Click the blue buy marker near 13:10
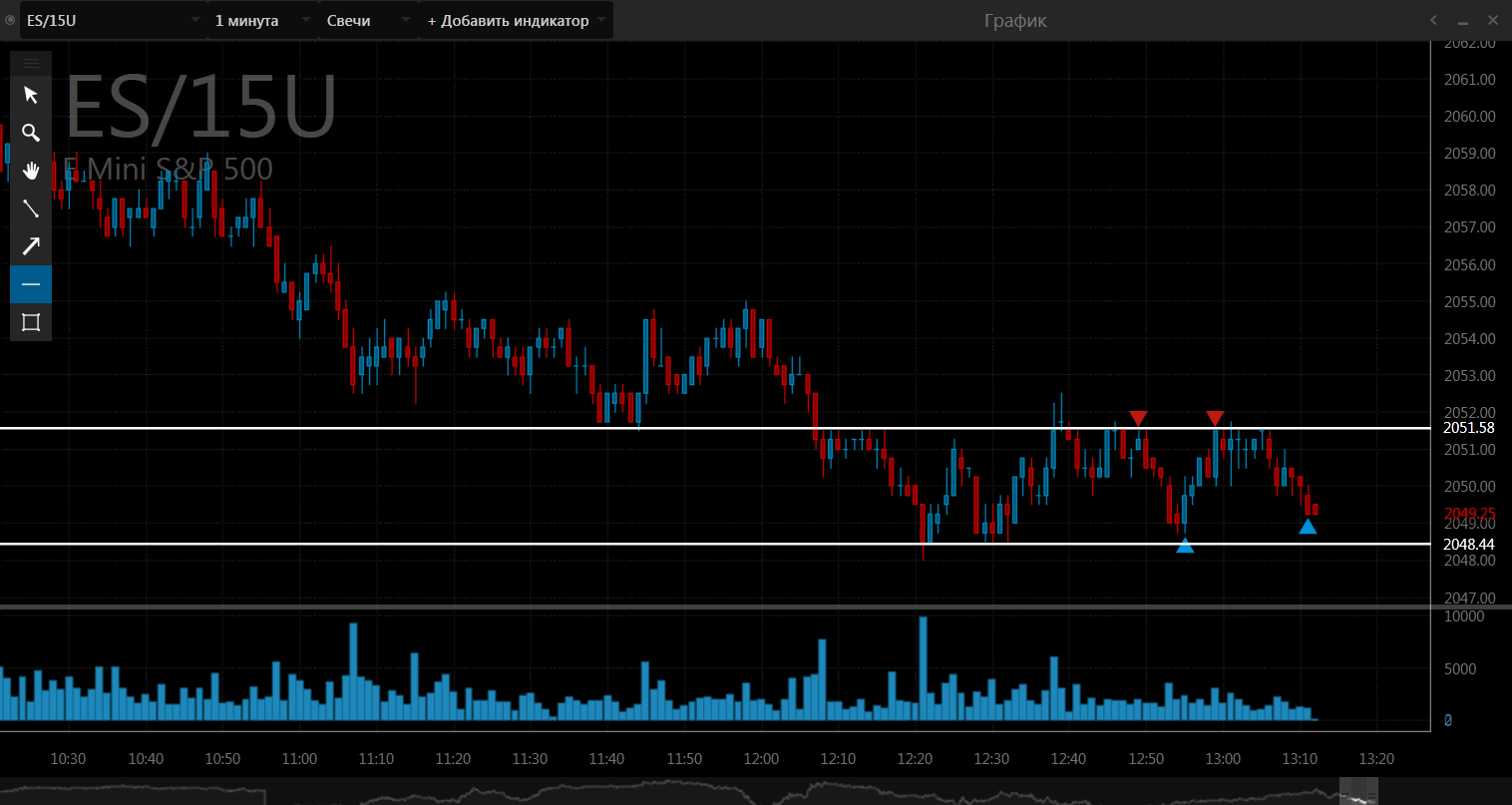The image size is (1512, 805). pos(1308,527)
